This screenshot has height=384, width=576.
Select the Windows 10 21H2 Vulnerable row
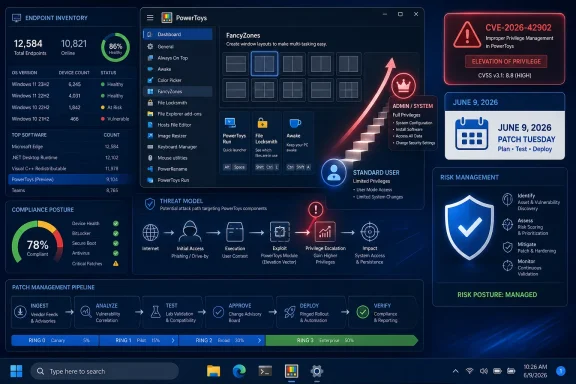click(69, 119)
